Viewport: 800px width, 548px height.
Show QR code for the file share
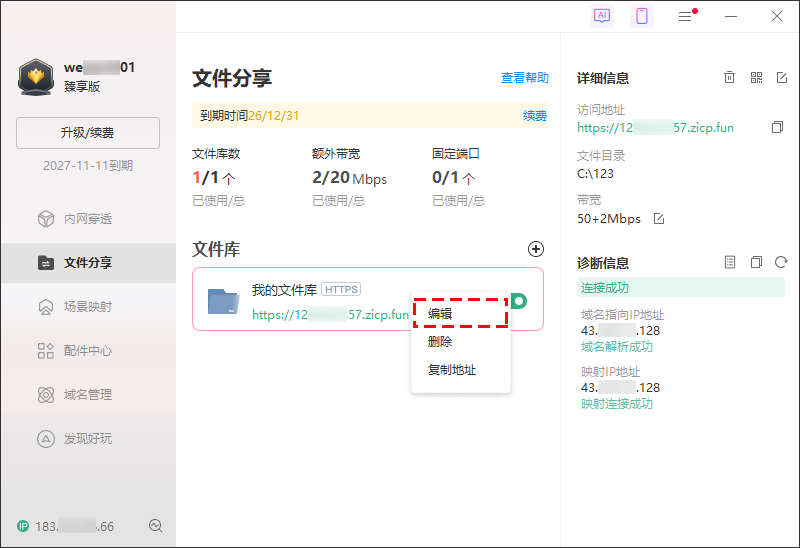[756, 78]
